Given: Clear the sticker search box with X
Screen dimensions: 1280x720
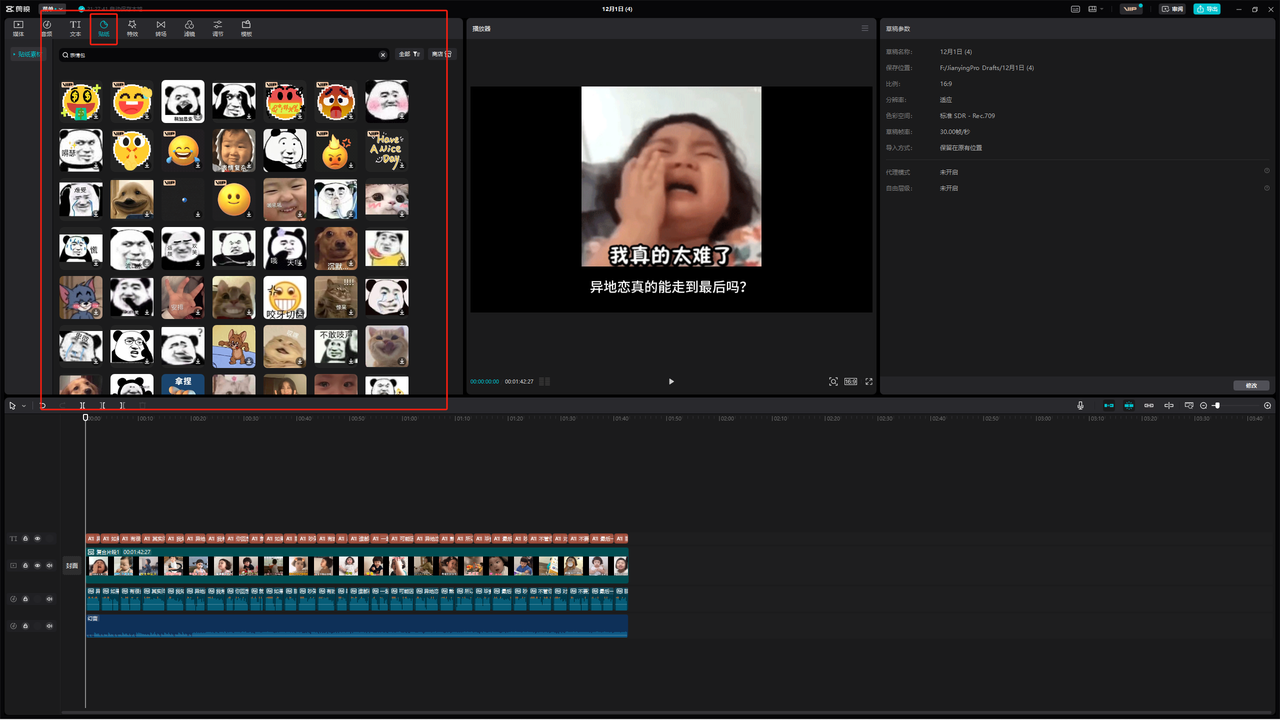Looking at the screenshot, I should (382, 55).
